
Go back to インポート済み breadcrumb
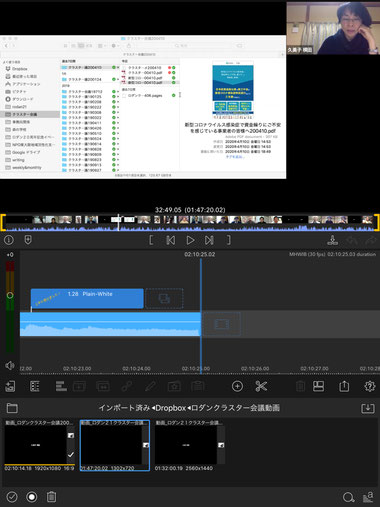pyautogui.click(x=124, y=408)
